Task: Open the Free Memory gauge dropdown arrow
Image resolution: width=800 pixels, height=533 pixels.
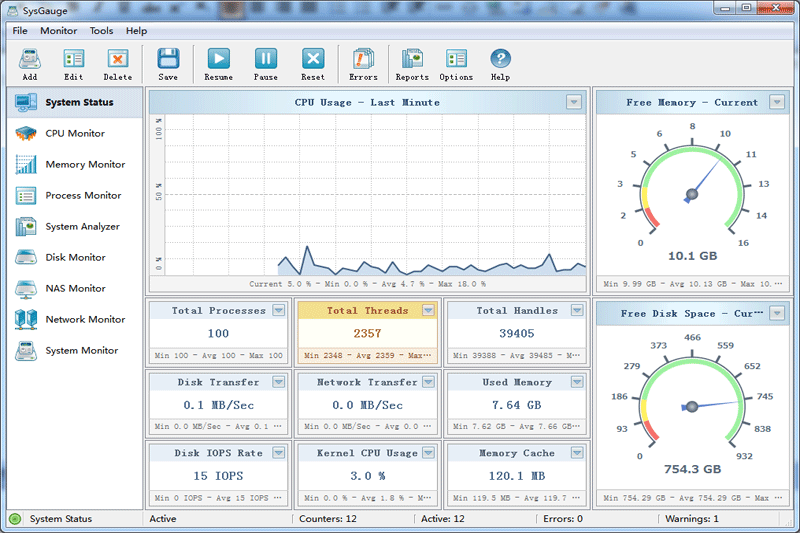Action: click(x=777, y=102)
